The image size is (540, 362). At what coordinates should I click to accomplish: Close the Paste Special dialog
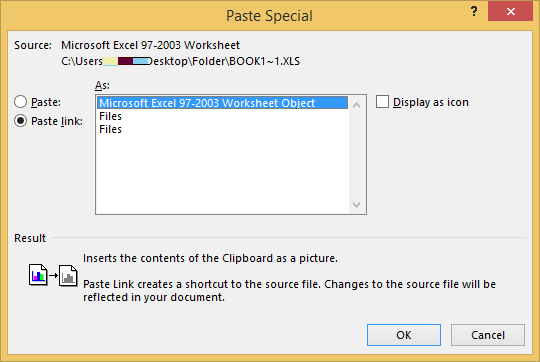tap(510, 12)
